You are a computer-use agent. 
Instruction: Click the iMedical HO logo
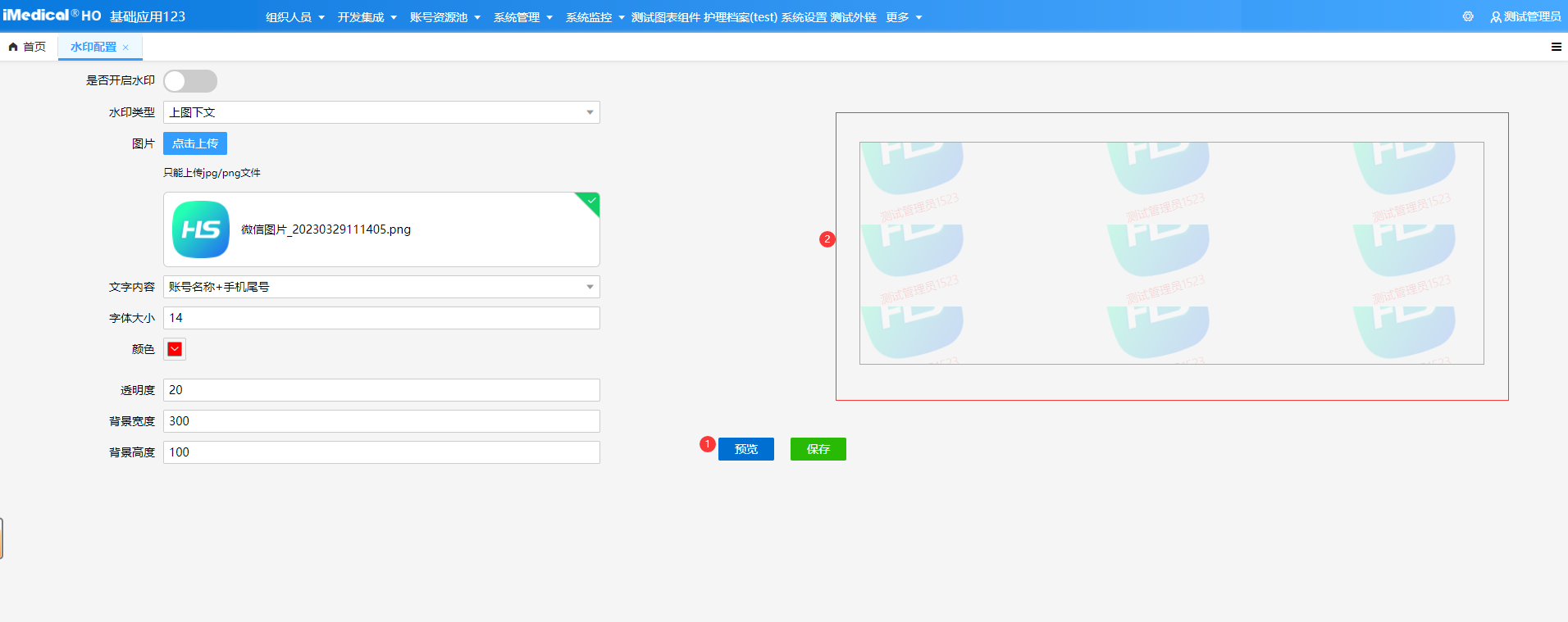click(52, 16)
